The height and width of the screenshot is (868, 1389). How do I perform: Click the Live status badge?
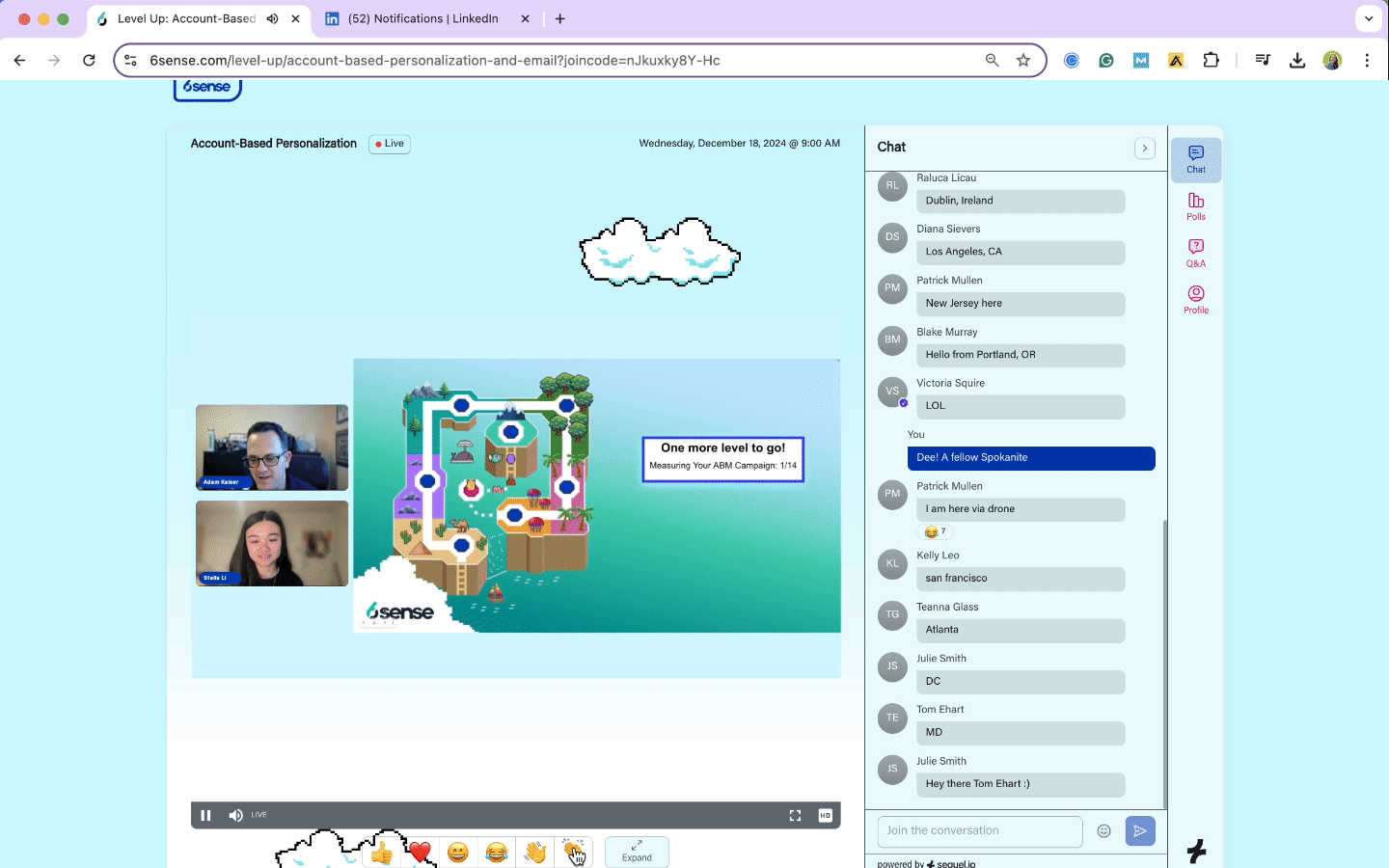[x=391, y=144]
